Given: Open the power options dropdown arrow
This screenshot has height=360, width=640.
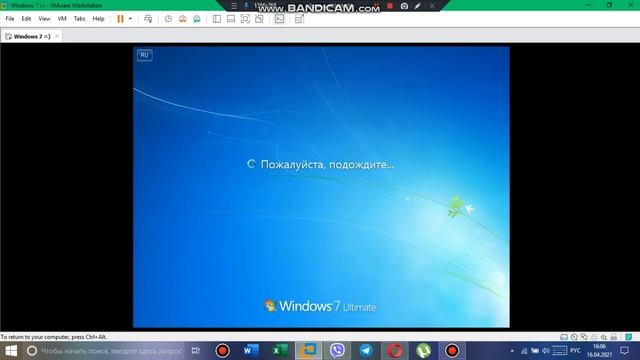Looking at the screenshot, I should 130,19.
